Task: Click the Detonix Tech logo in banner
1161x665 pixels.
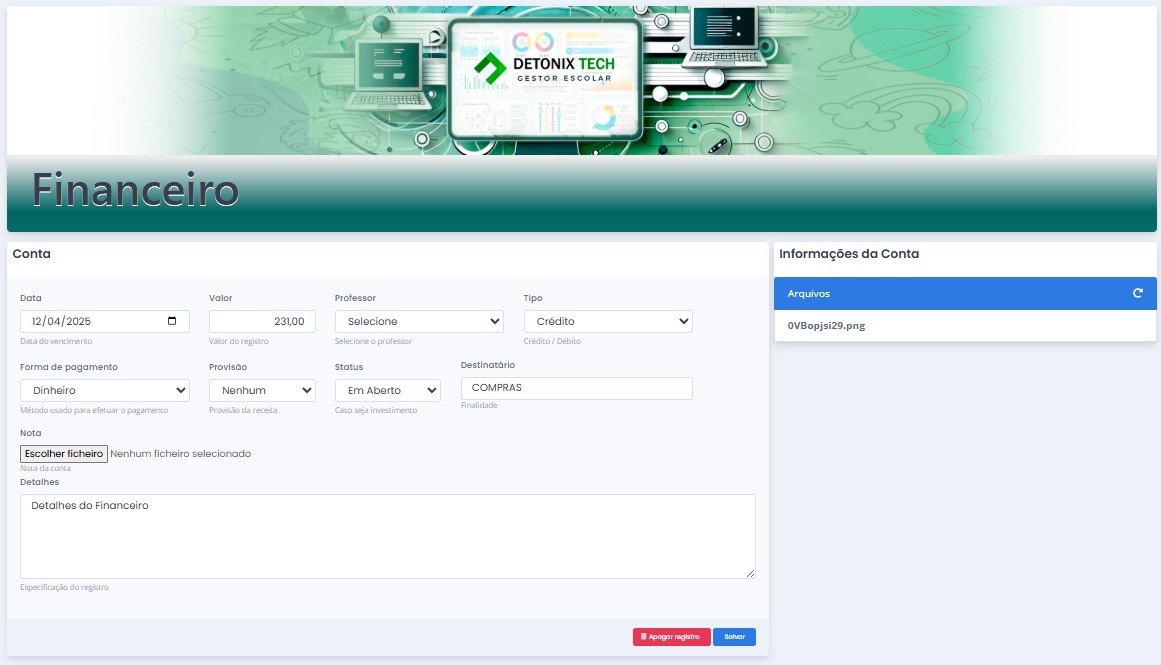Action: 544,67
